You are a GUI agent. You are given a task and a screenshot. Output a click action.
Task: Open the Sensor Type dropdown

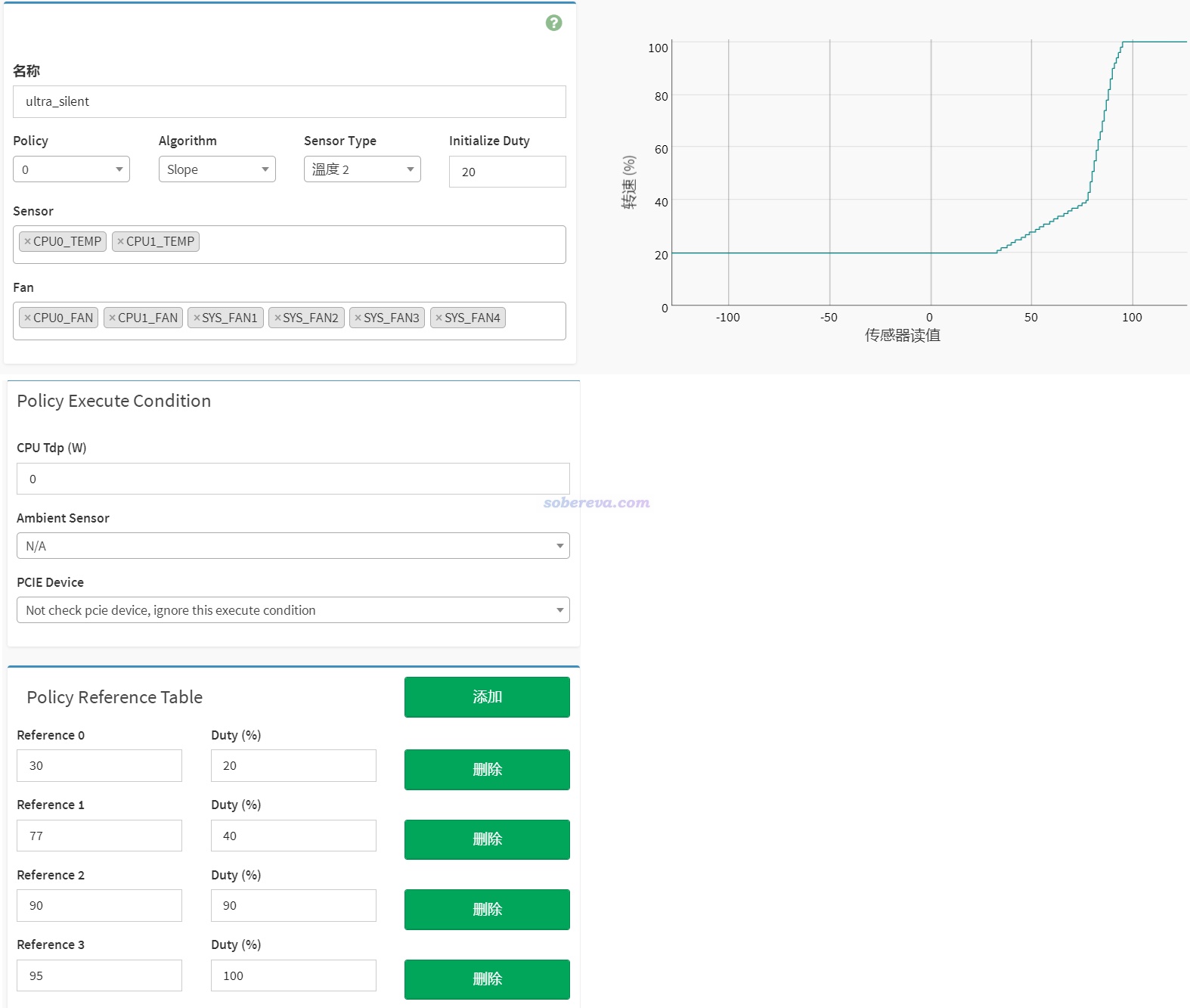coord(362,169)
